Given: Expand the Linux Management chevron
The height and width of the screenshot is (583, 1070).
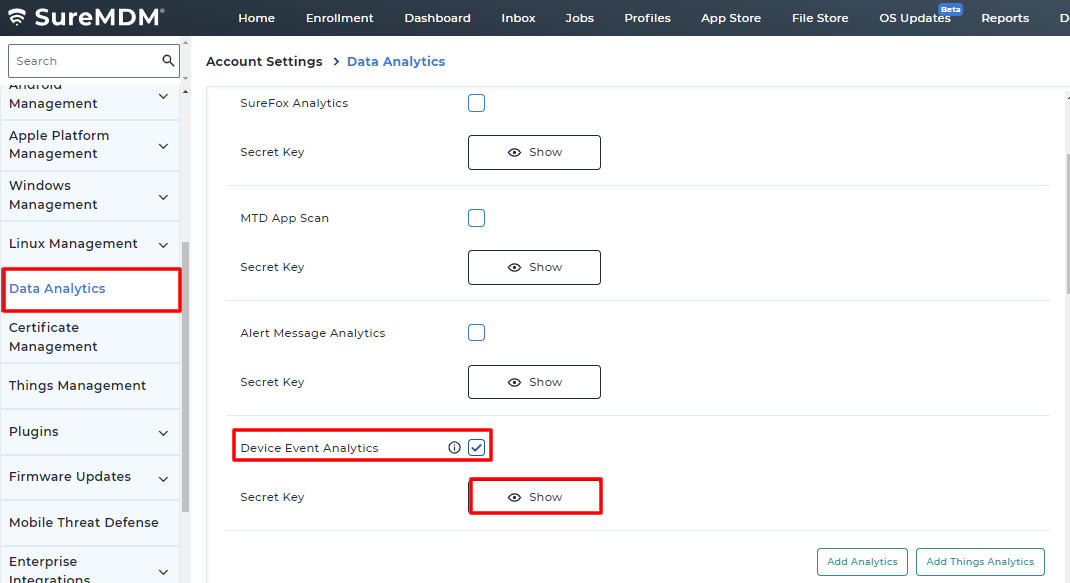Looking at the screenshot, I should click(163, 244).
